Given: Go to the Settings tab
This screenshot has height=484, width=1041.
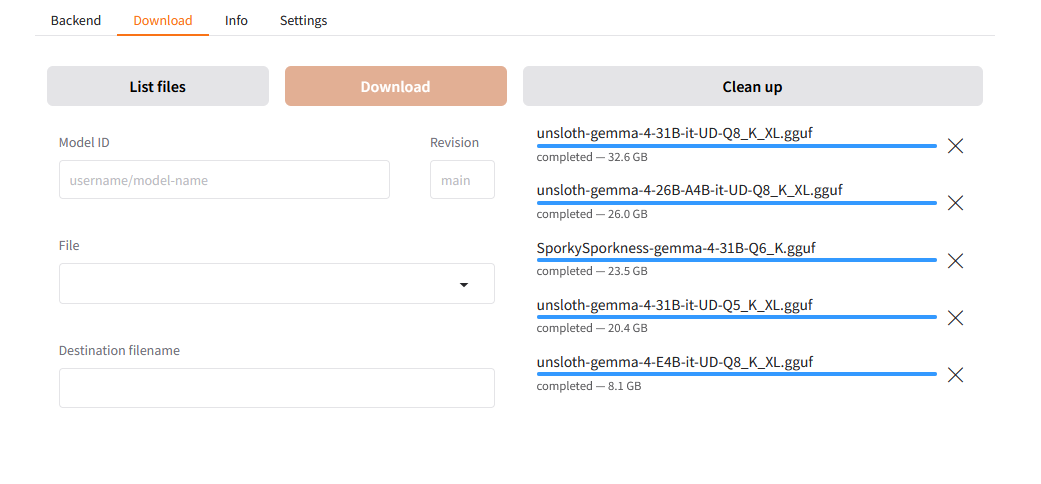Looking at the screenshot, I should (303, 21).
